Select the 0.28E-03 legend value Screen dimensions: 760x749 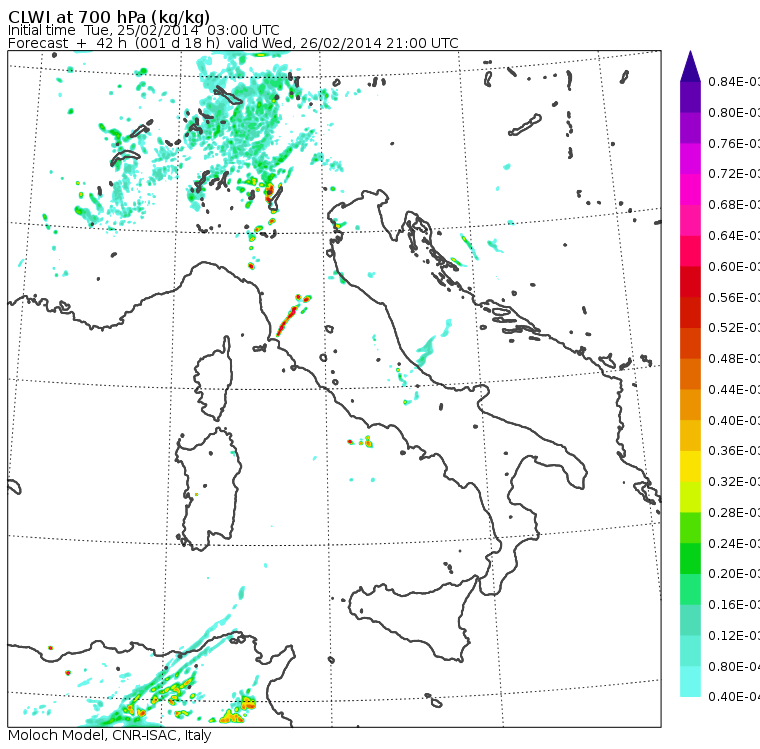(734, 512)
